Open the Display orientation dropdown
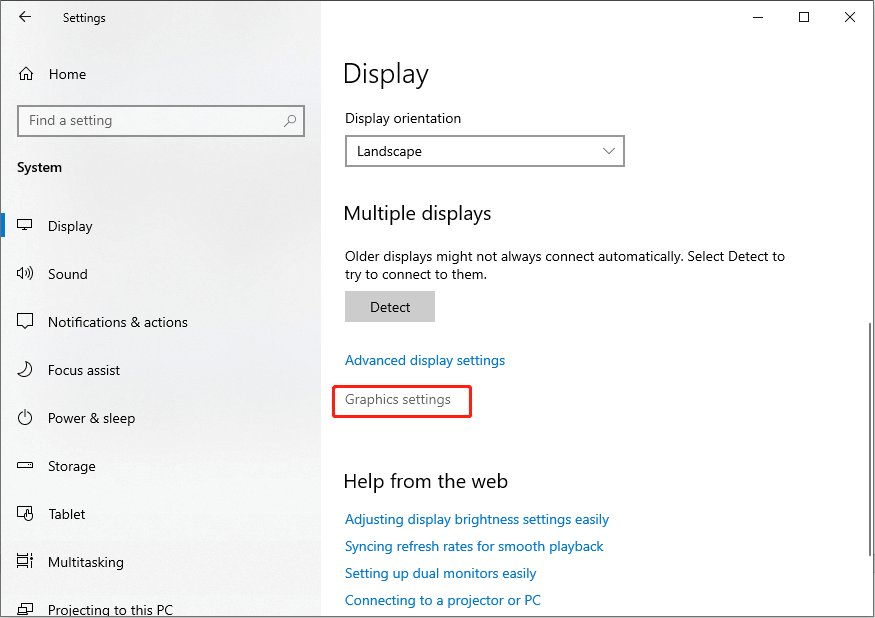Screen dimensions: 875x618 pyautogui.click(x=484, y=151)
